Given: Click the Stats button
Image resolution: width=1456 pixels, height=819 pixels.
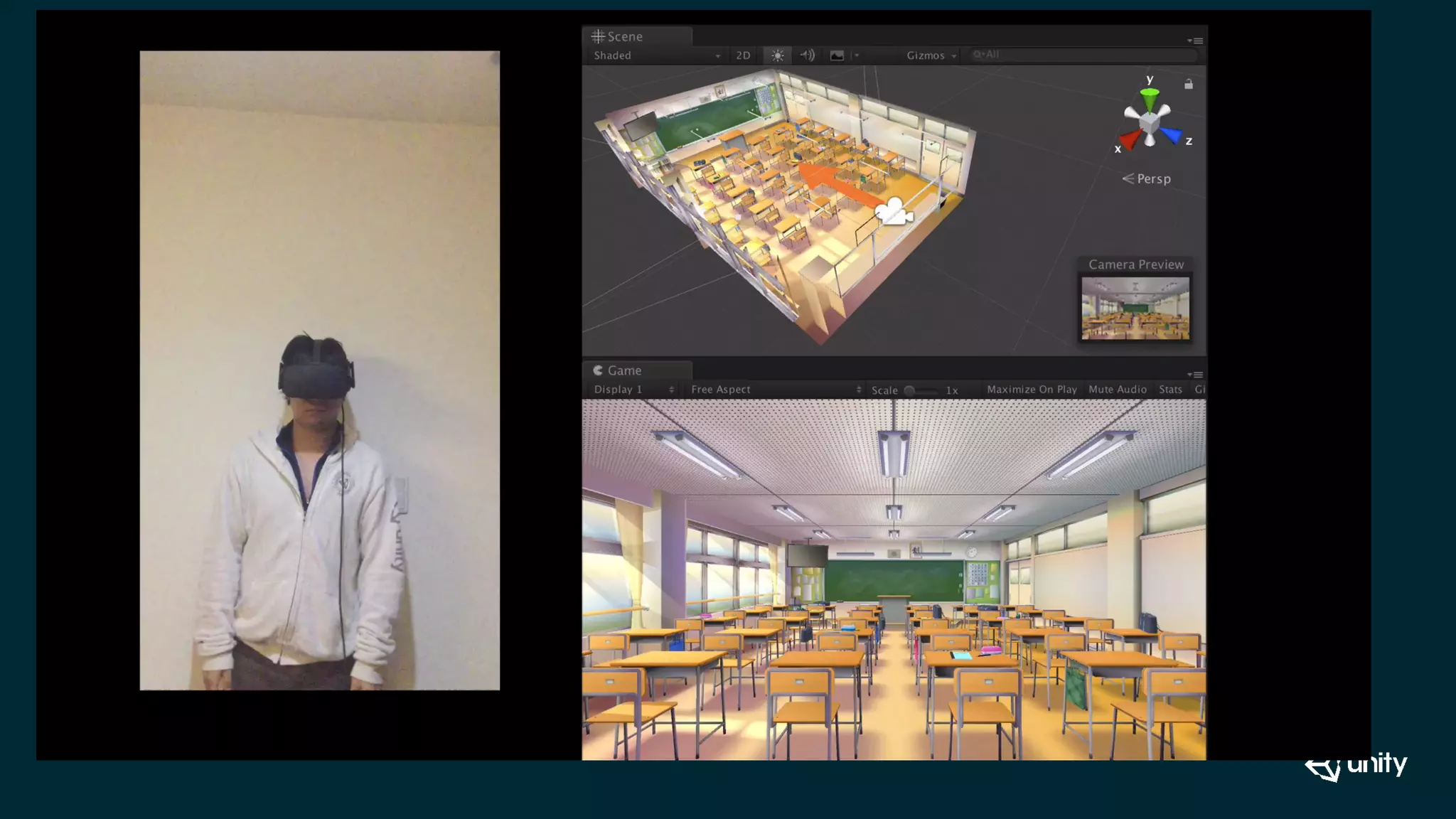Looking at the screenshot, I should point(1170,390).
